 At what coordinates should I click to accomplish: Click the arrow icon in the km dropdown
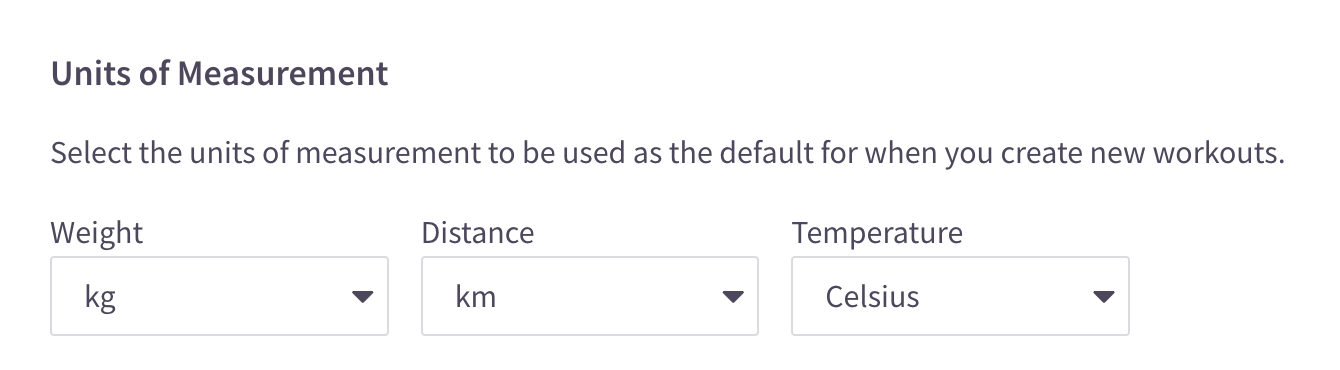pyautogui.click(x=733, y=297)
